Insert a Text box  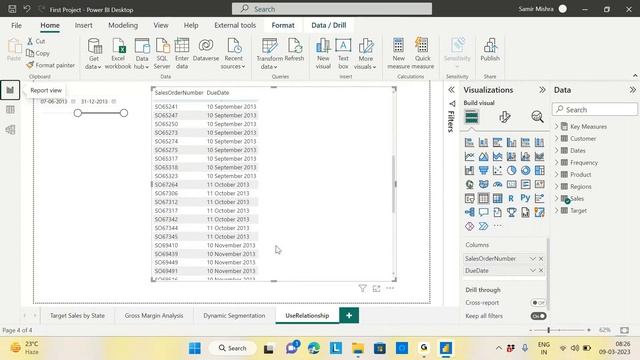343,53
